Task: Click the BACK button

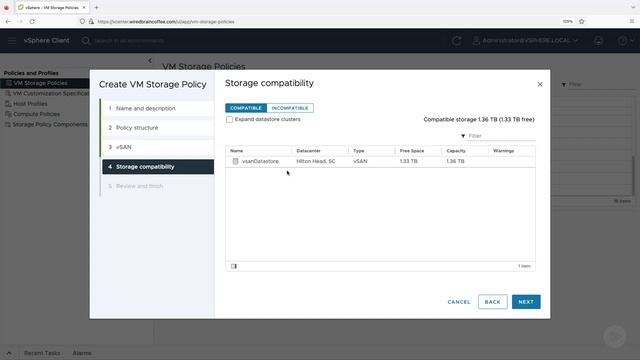Action: (493, 302)
